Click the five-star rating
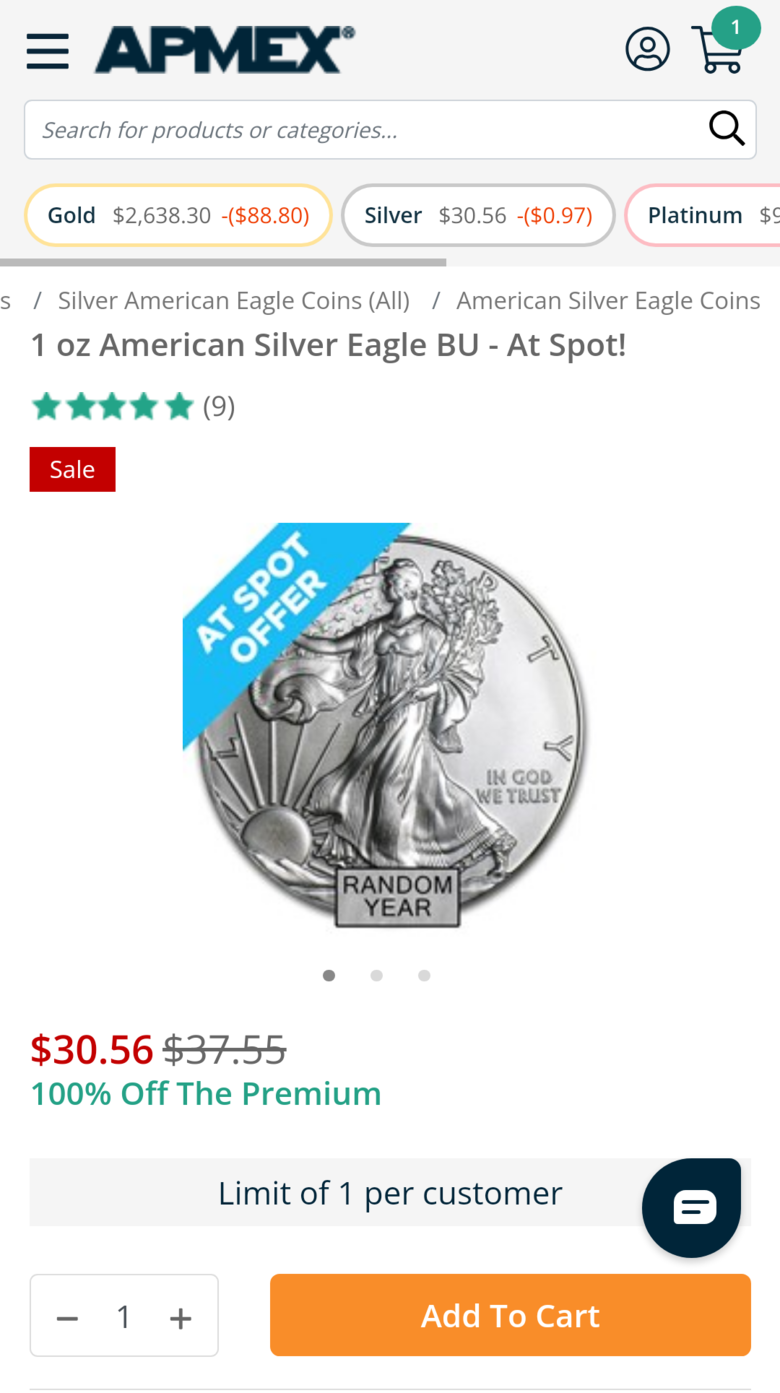The width and height of the screenshot is (780, 1393). pyautogui.click(x=112, y=407)
